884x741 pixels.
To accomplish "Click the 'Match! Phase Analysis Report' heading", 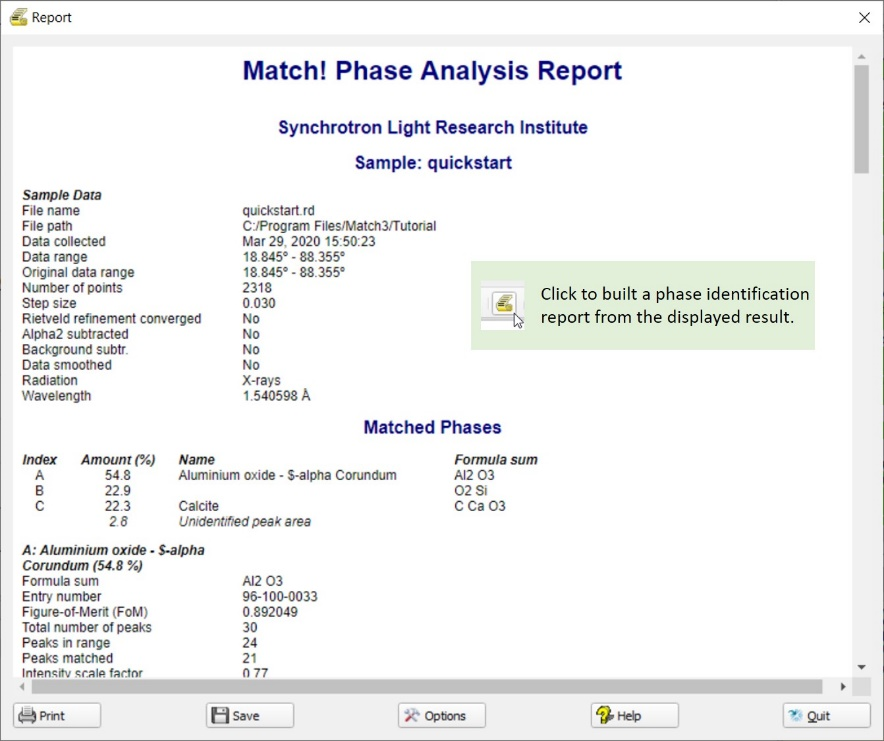I will tap(432, 71).
